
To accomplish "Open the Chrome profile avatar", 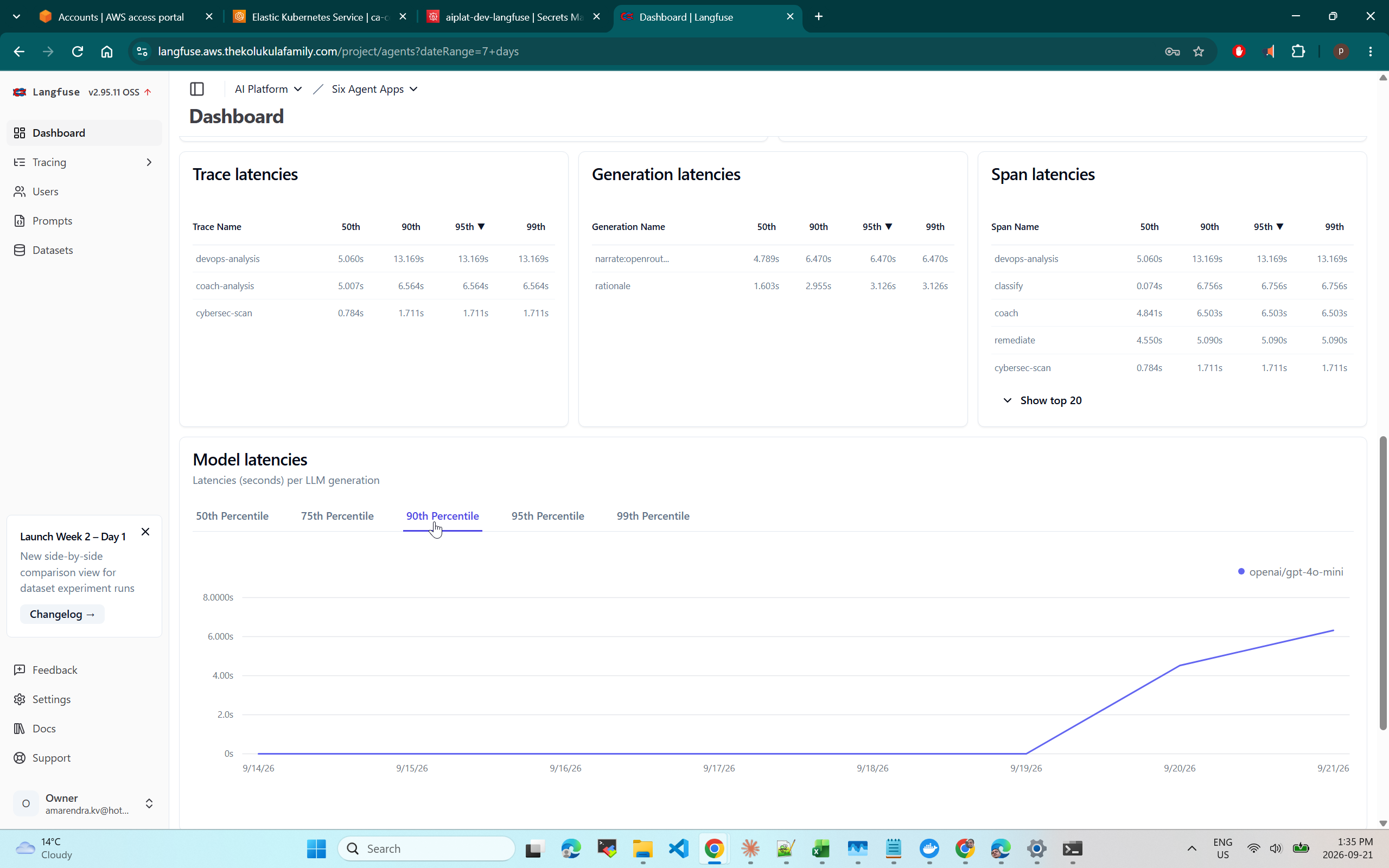I will pos(1341,52).
